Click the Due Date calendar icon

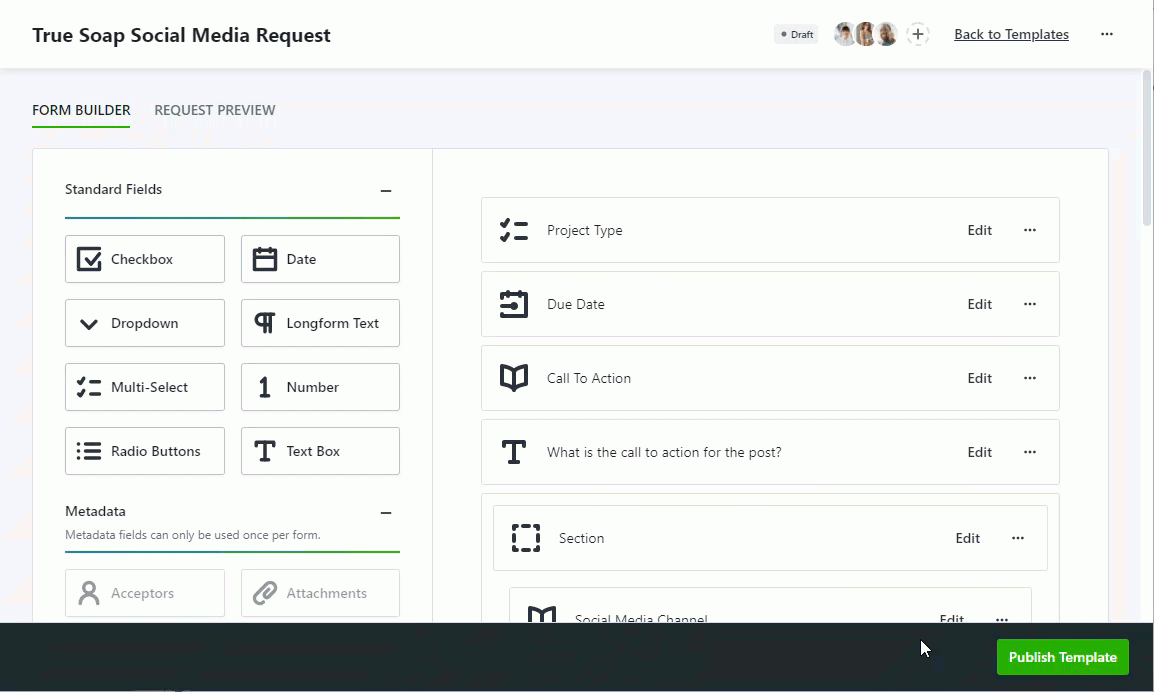tap(514, 304)
